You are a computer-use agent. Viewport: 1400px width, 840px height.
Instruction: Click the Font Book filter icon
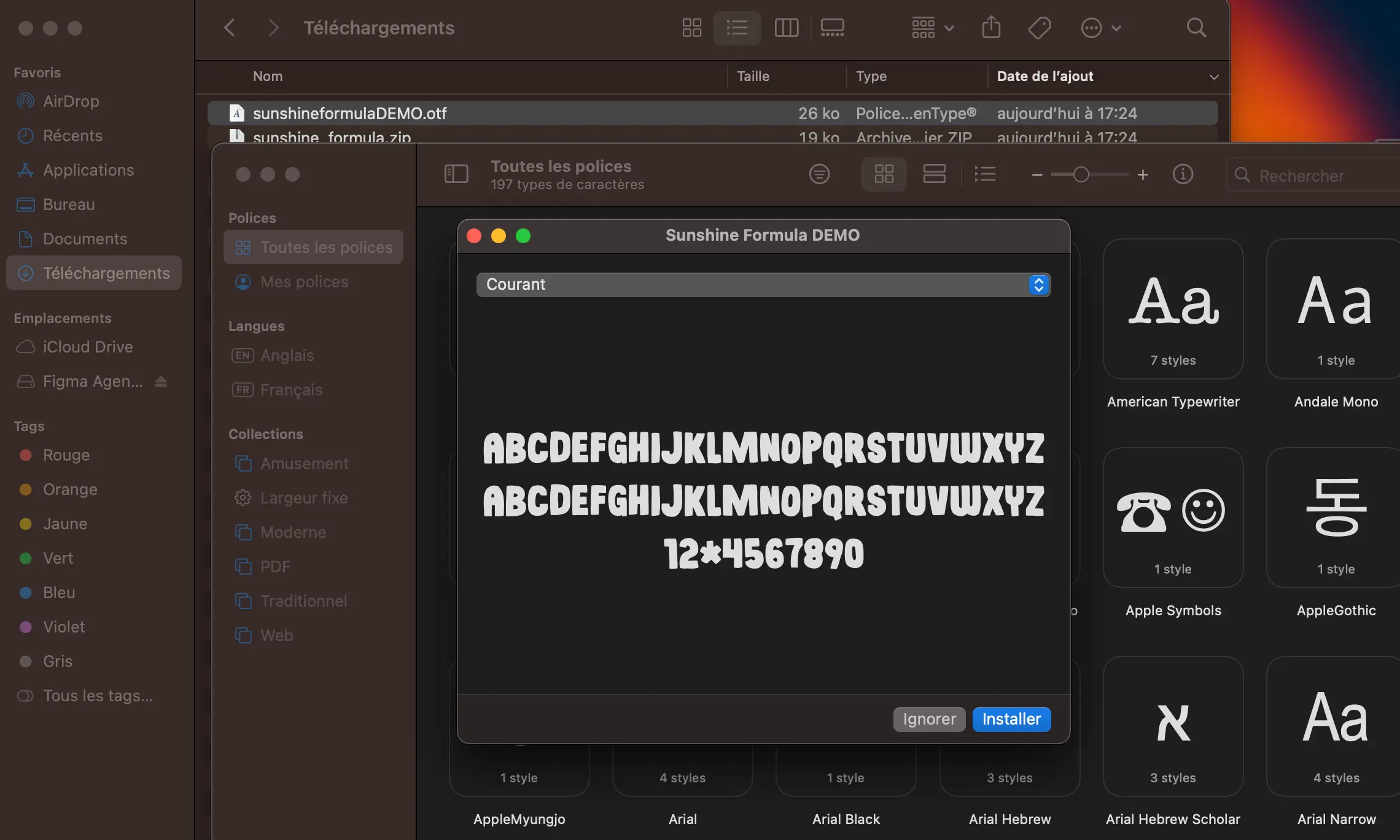(x=819, y=174)
